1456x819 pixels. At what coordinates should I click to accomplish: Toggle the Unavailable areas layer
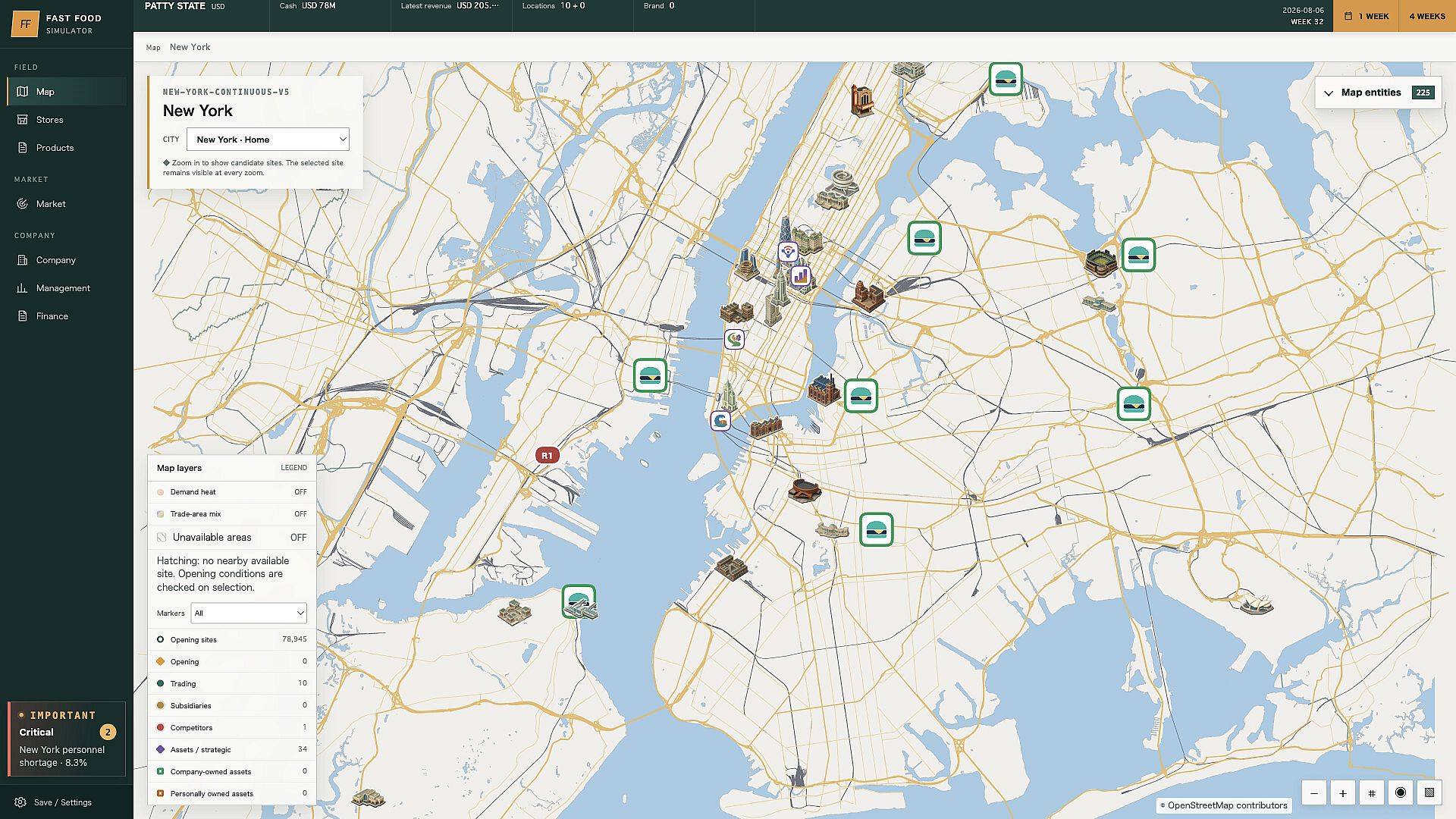click(x=232, y=537)
